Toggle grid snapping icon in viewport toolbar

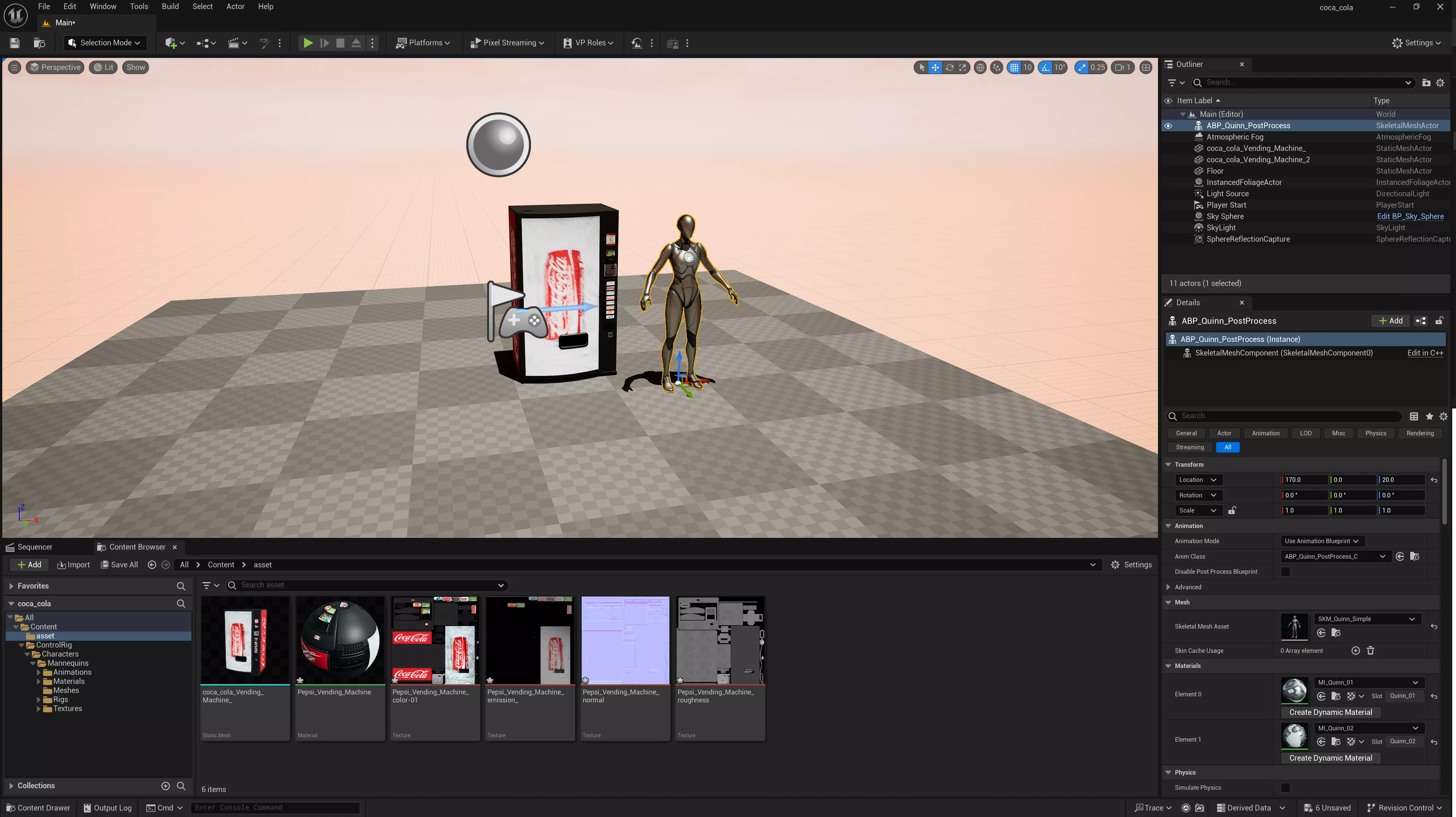pos(1014,67)
